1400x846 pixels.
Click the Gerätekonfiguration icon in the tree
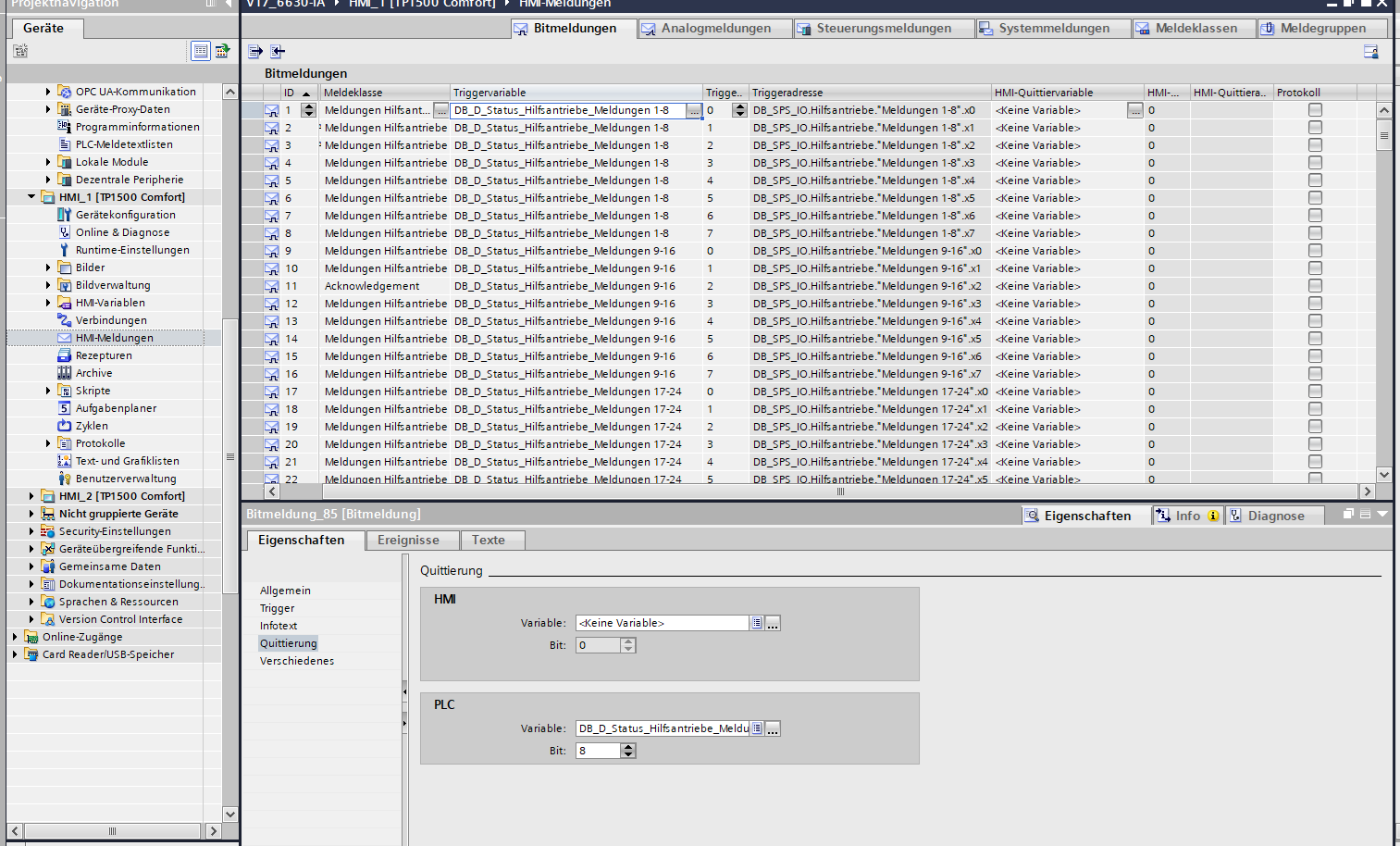(64, 215)
